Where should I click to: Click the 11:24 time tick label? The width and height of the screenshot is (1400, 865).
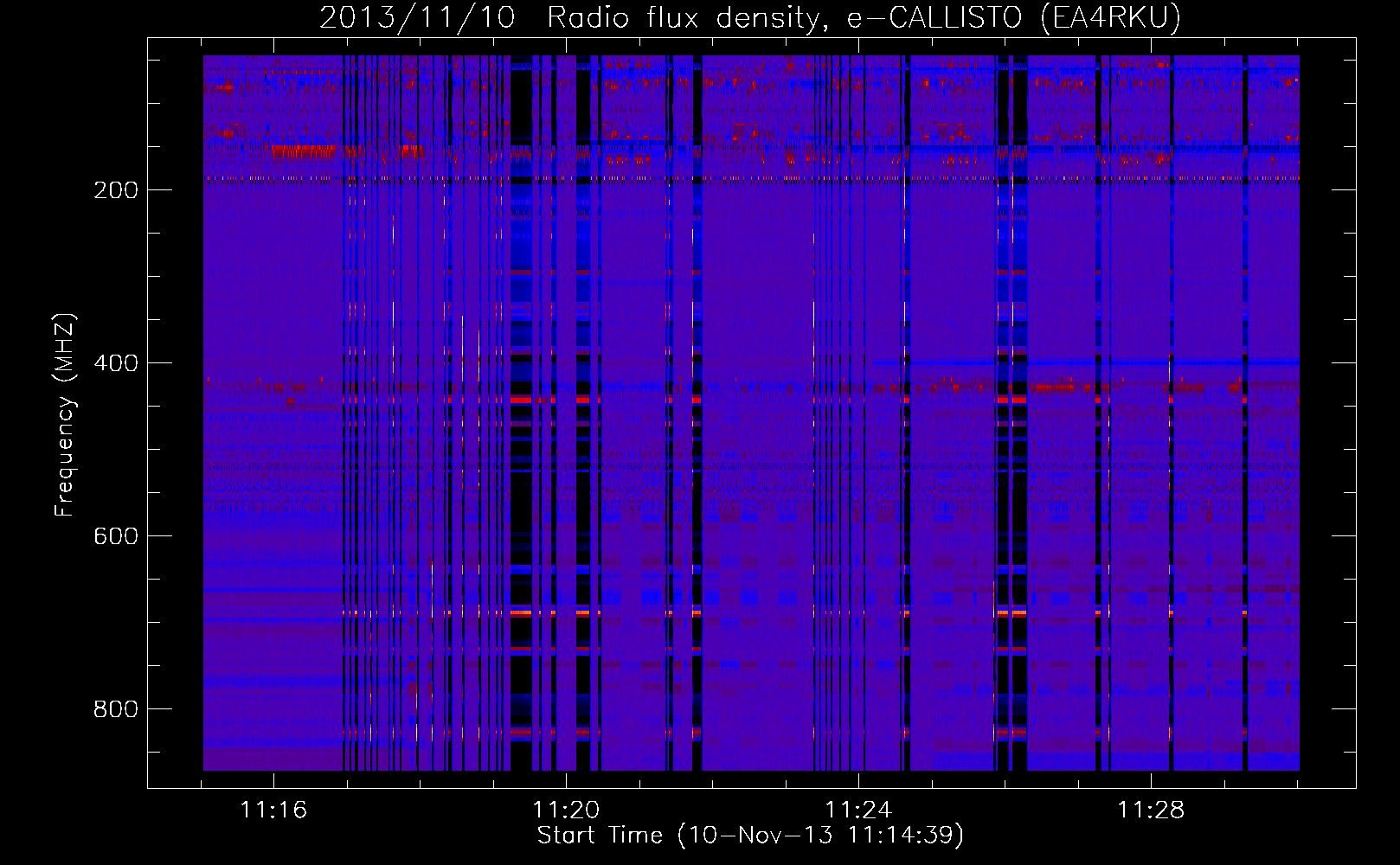point(858,811)
